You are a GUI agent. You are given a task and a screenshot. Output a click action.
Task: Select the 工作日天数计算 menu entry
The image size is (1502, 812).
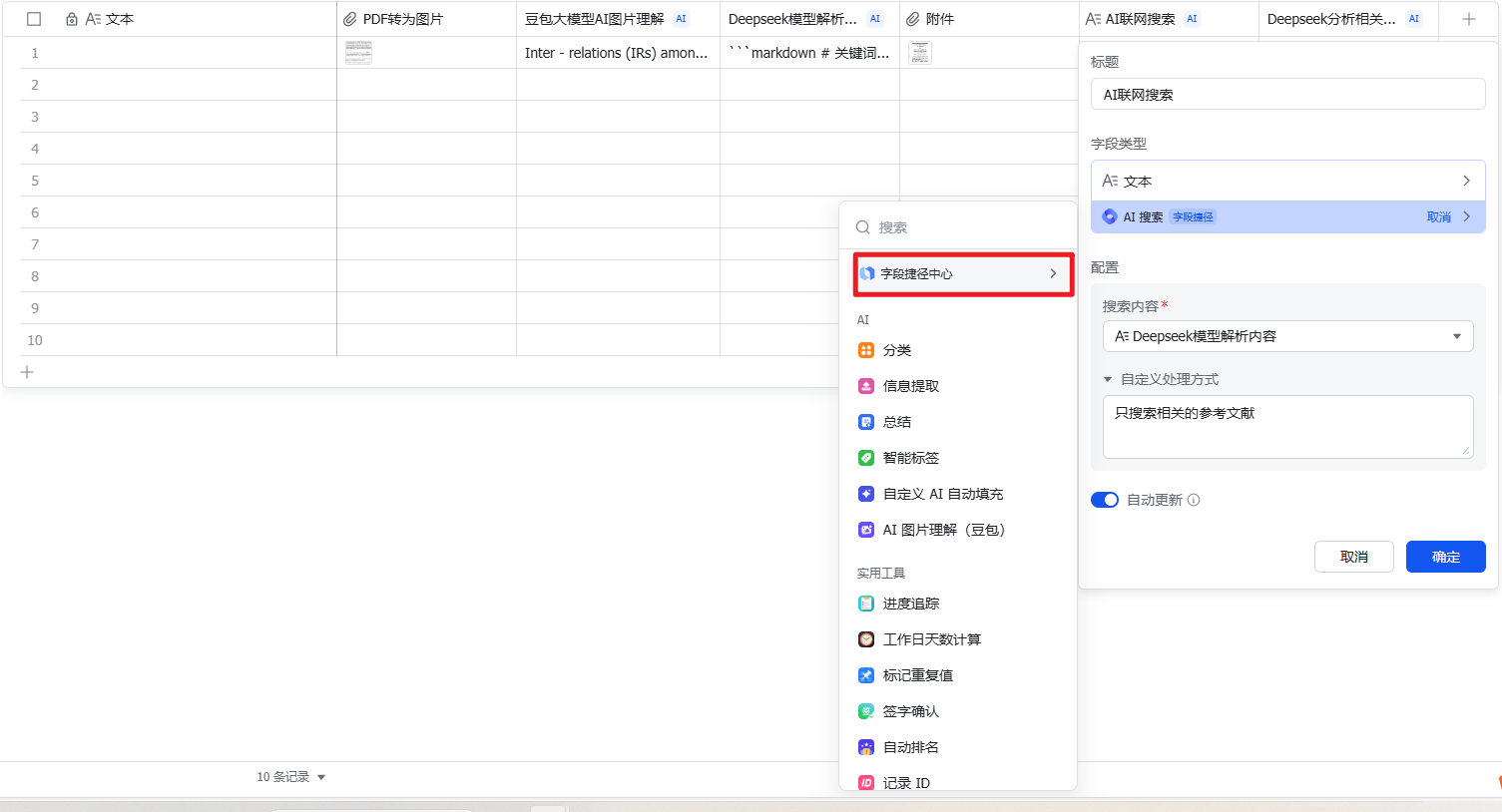(958, 639)
